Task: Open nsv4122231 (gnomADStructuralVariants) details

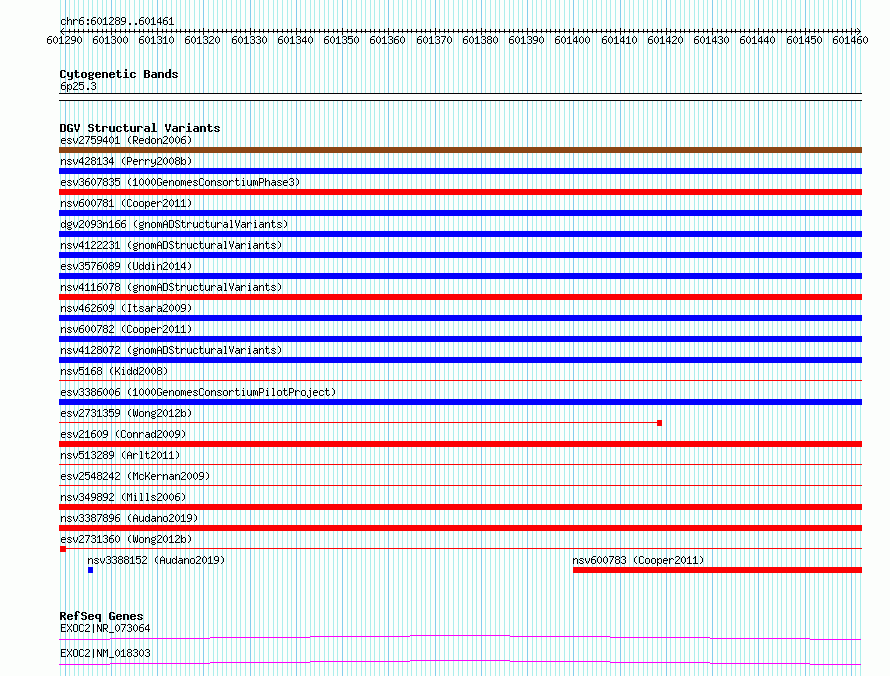Action: tap(171, 245)
